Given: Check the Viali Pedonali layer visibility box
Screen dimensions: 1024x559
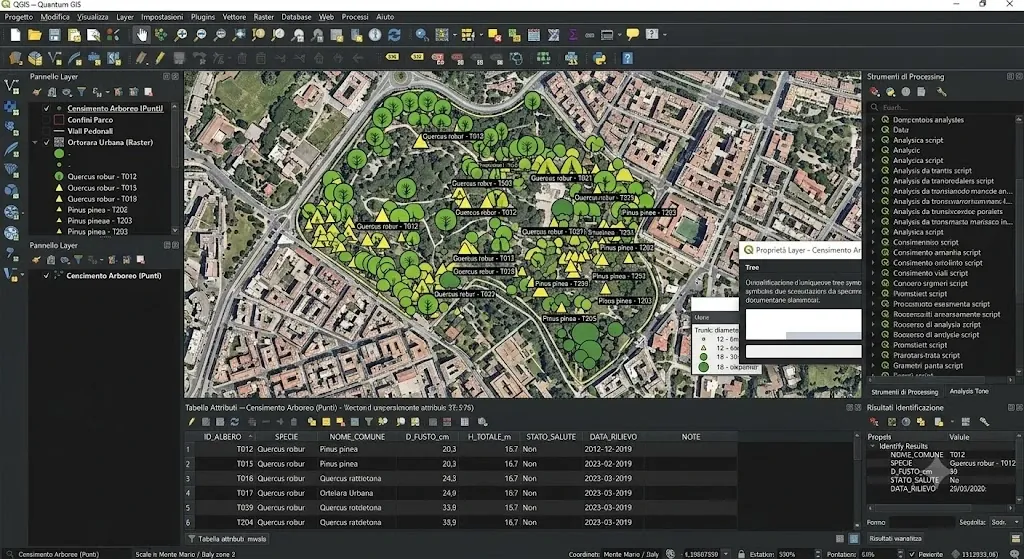Looking at the screenshot, I should point(46,131).
